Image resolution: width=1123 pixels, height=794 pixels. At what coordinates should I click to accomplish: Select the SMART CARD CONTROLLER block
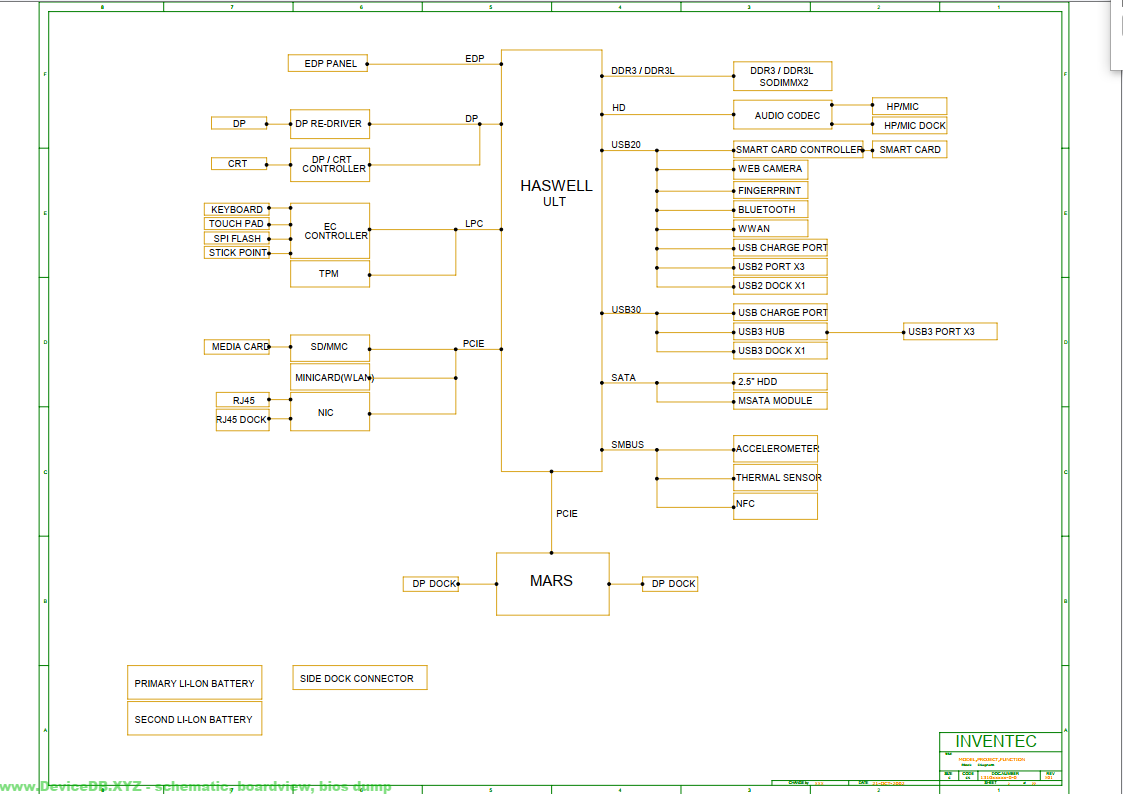pos(798,150)
